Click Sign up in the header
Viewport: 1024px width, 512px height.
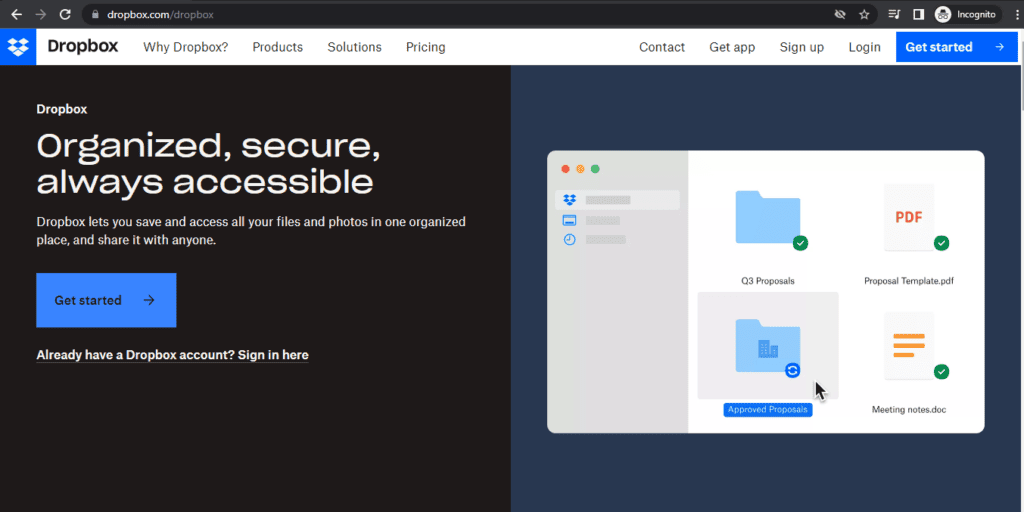pos(802,47)
